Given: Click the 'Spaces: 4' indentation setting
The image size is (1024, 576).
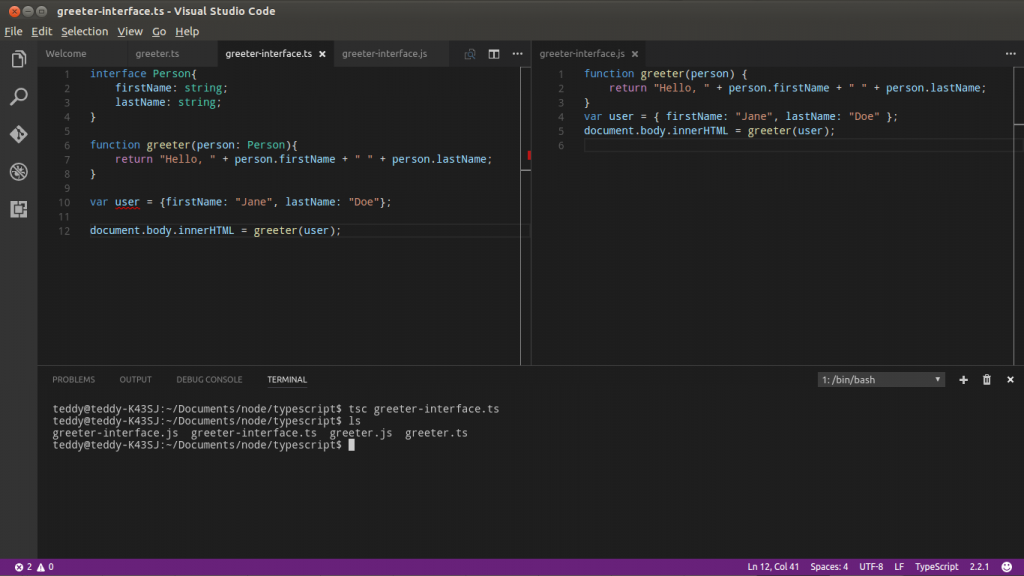Looking at the screenshot, I should 829,567.
